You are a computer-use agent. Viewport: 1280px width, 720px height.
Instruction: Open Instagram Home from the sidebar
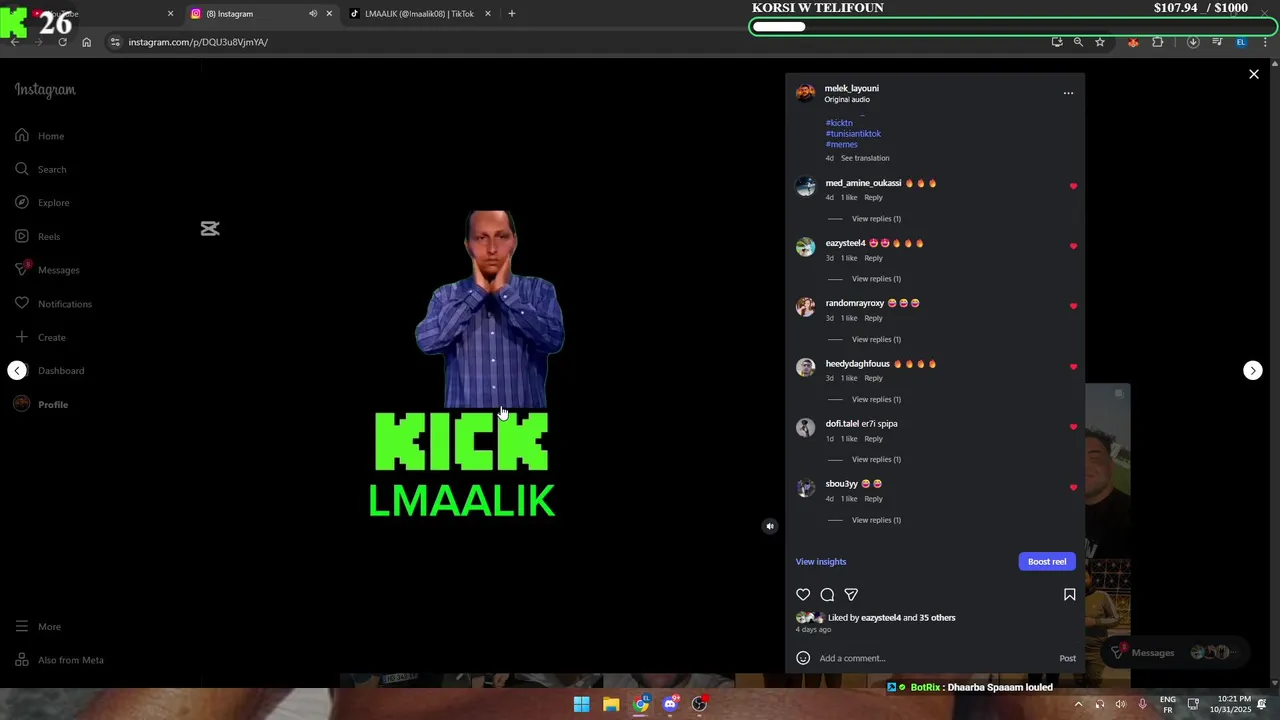40,136
